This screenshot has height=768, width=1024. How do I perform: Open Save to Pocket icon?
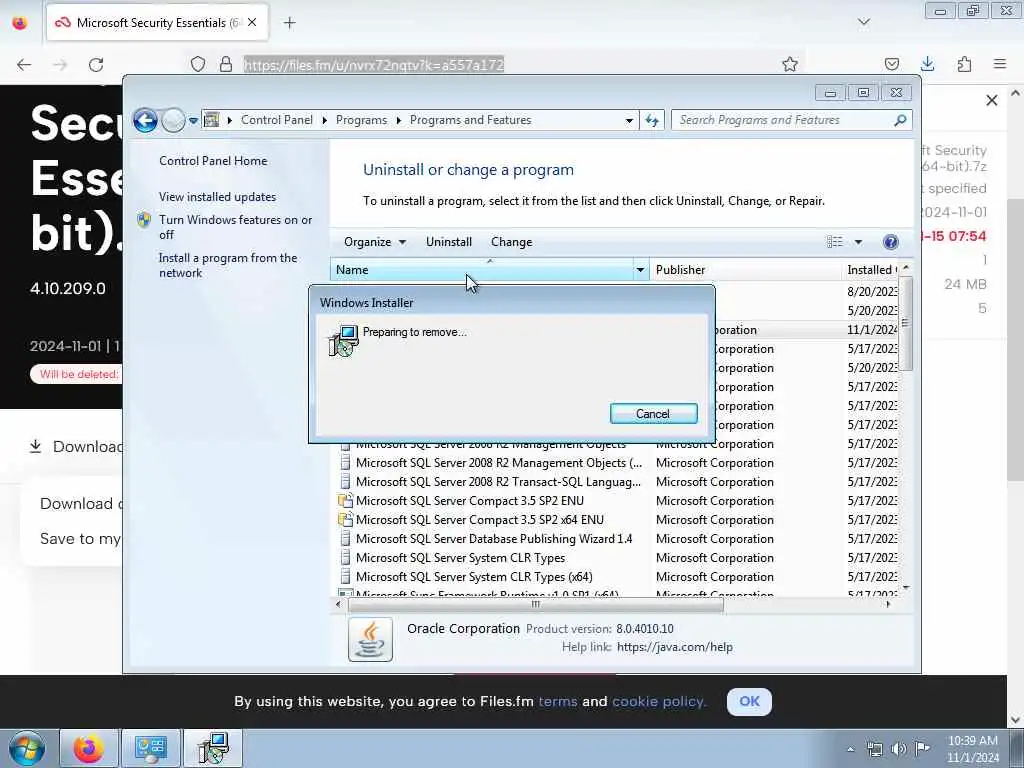[x=892, y=64]
